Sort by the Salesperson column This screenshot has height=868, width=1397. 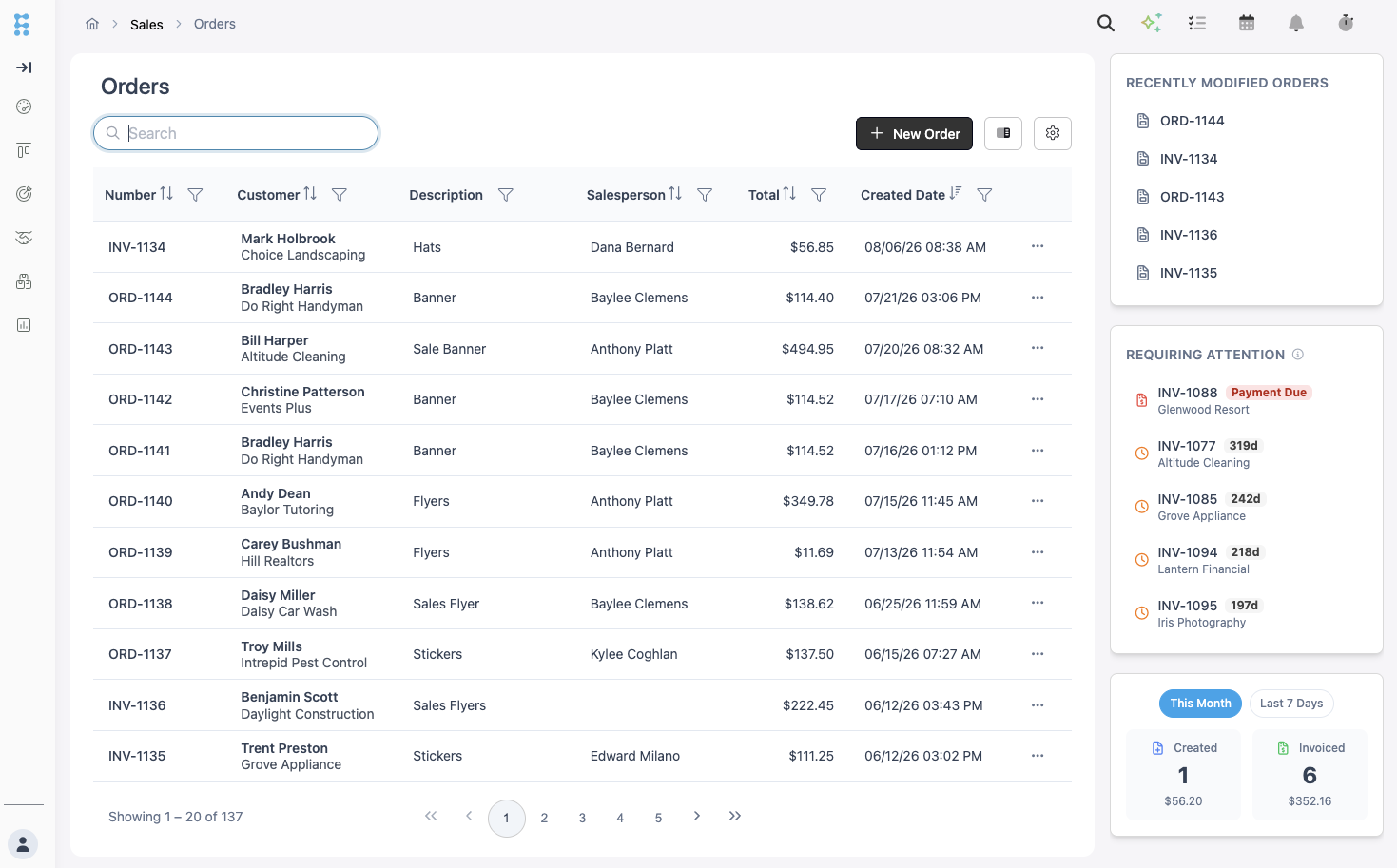675,194
